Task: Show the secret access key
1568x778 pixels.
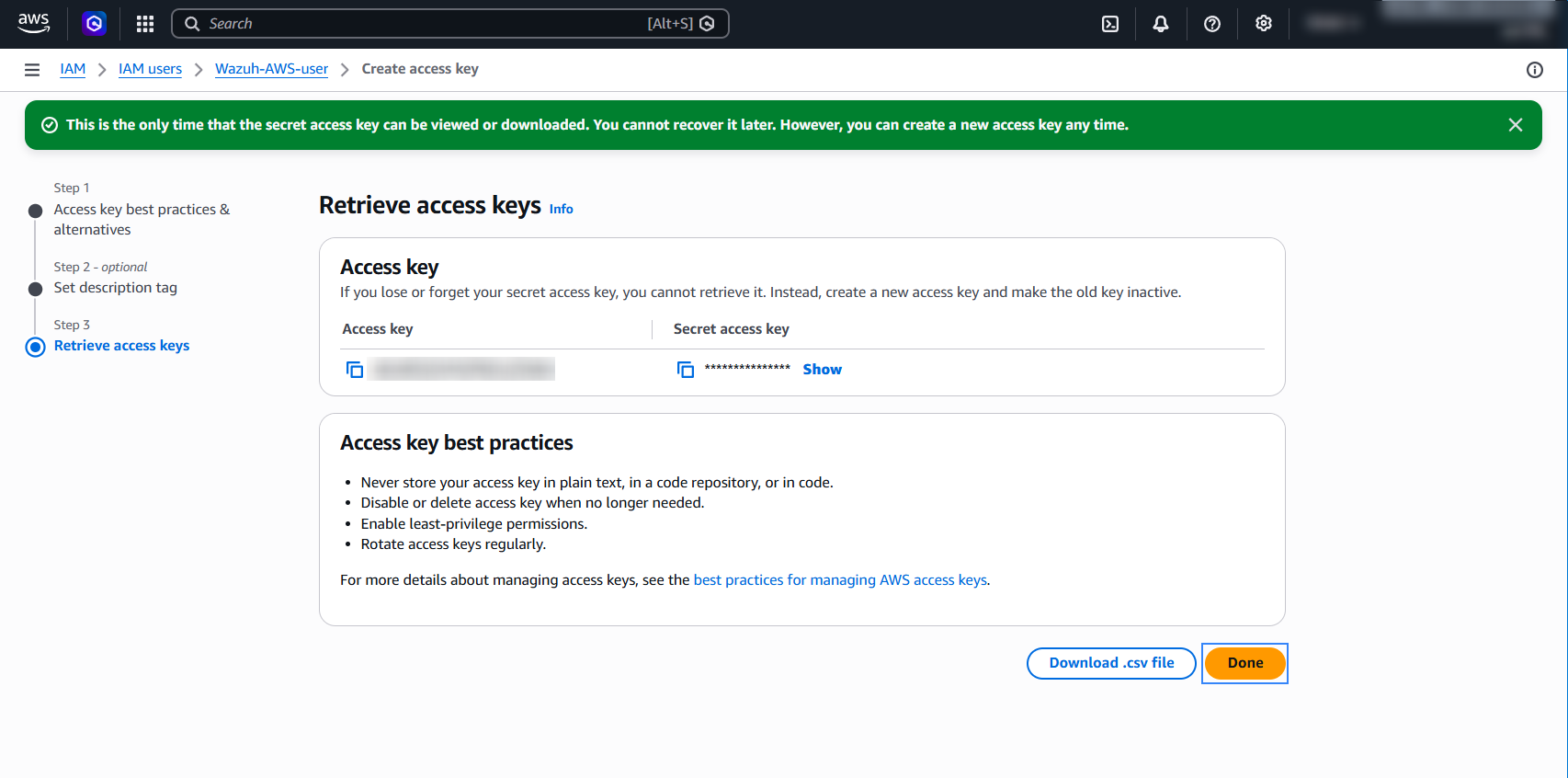Action: [822, 370]
